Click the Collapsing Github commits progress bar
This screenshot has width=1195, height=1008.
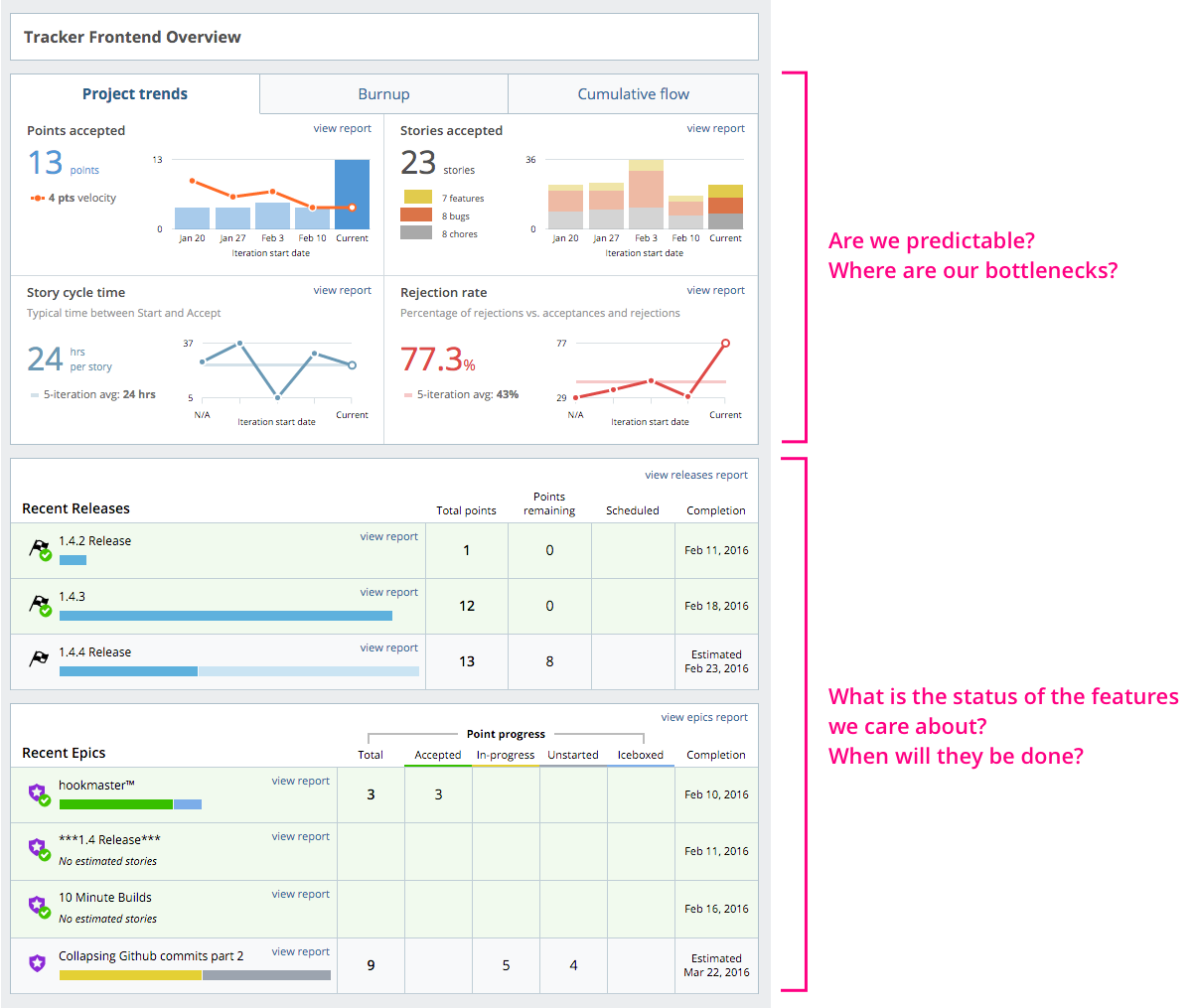[x=195, y=975]
